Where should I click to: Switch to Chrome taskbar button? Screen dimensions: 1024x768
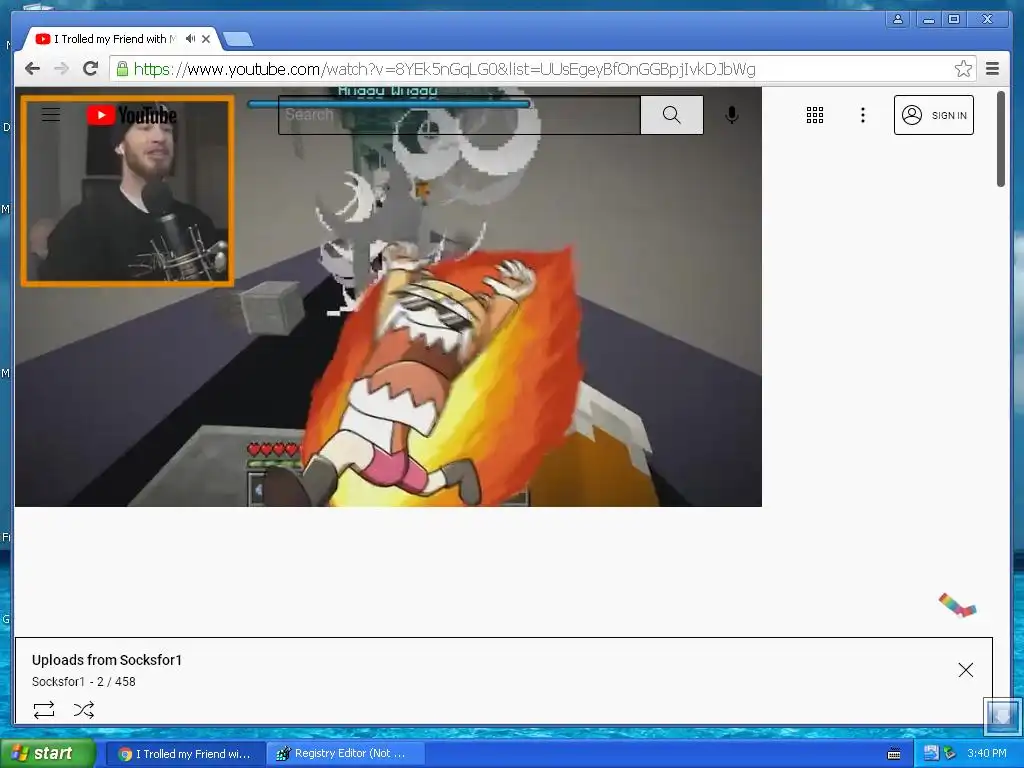(x=186, y=754)
